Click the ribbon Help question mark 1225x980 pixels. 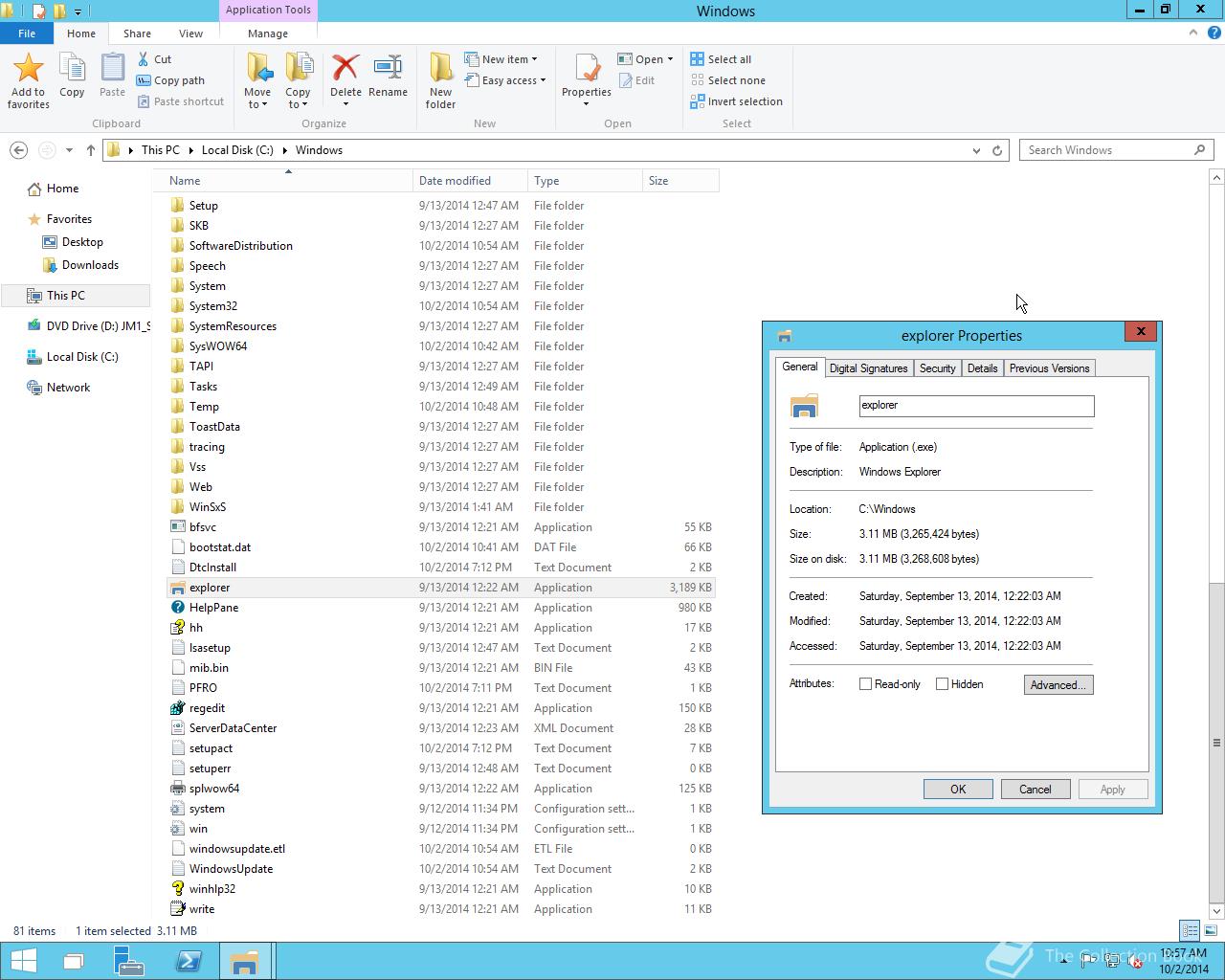1213,33
